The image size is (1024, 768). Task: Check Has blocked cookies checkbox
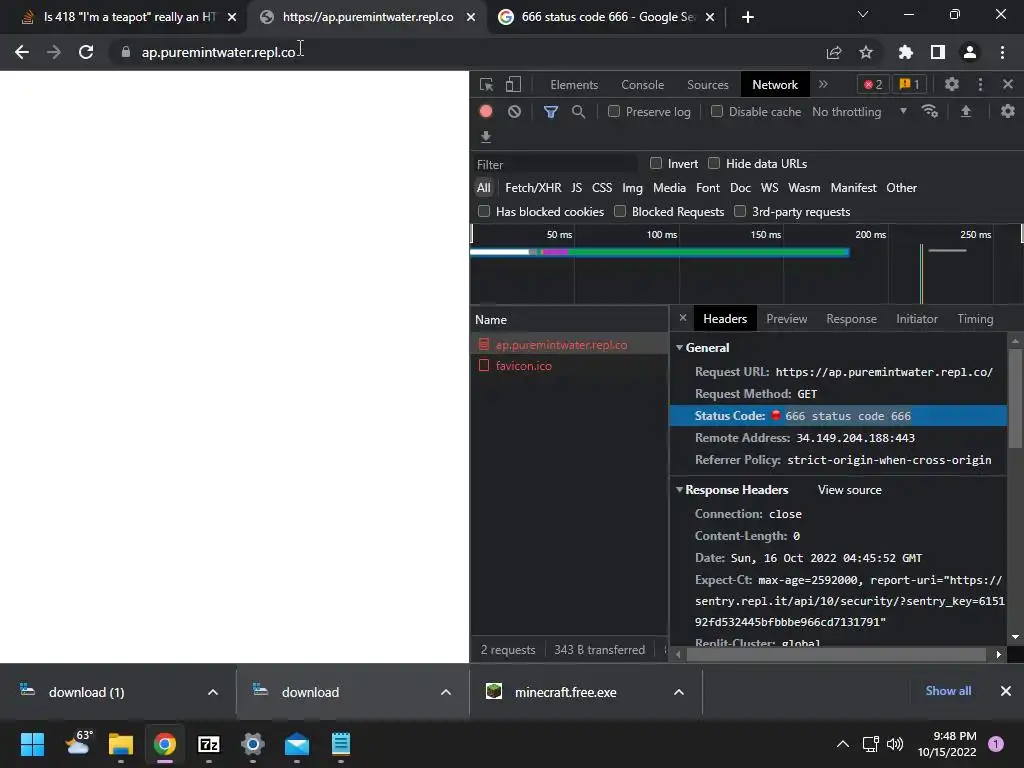coord(484,211)
